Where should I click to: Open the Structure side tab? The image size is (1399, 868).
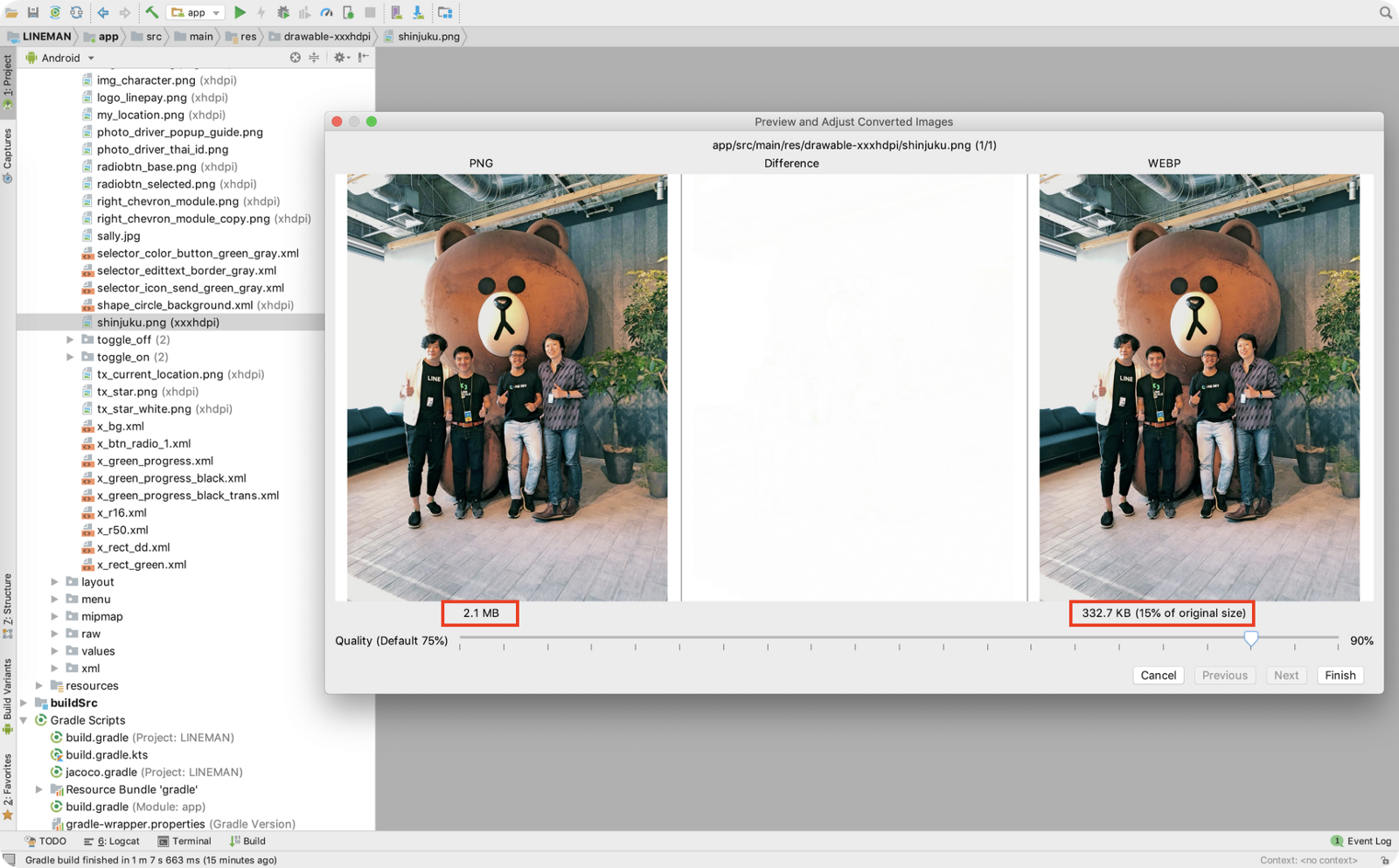coord(8,606)
